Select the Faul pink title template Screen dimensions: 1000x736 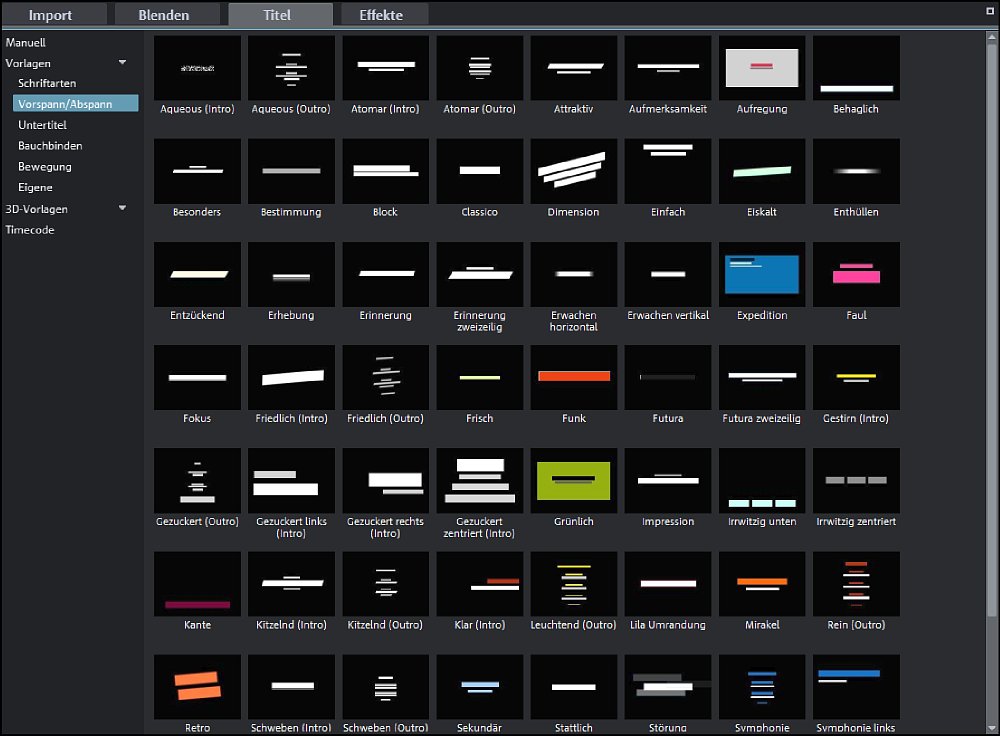[x=855, y=274]
